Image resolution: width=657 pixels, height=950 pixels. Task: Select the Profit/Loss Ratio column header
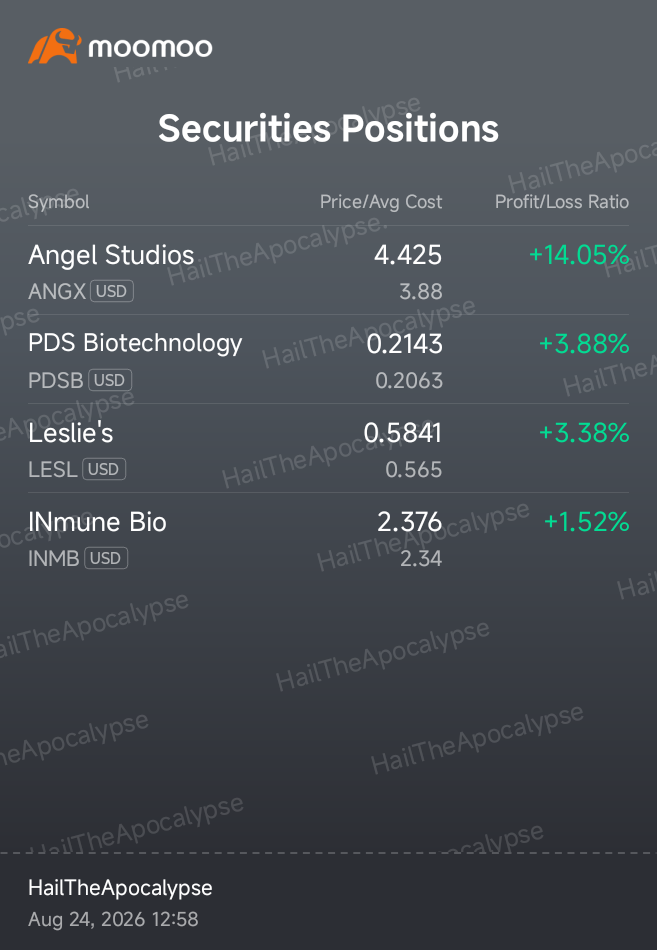tap(562, 202)
